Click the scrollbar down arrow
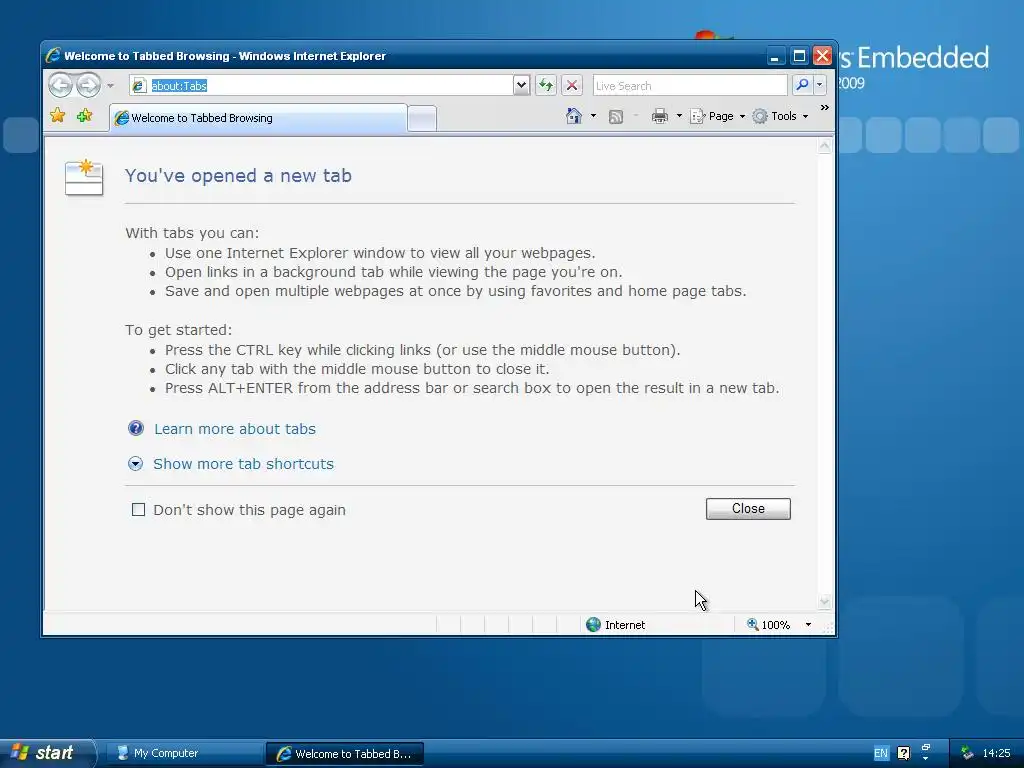The width and height of the screenshot is (1024, 768). click(825, 601)
